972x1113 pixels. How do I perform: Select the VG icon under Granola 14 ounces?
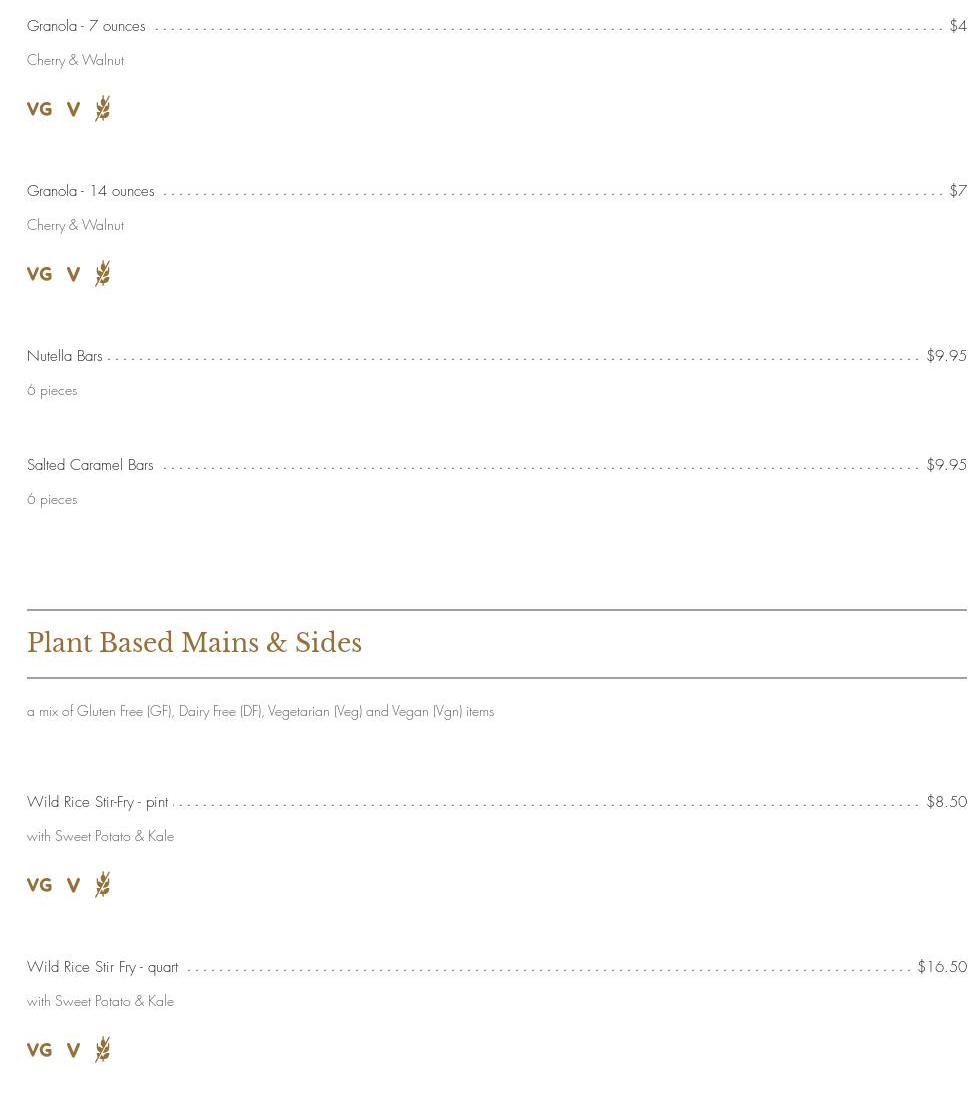point(39,274)
